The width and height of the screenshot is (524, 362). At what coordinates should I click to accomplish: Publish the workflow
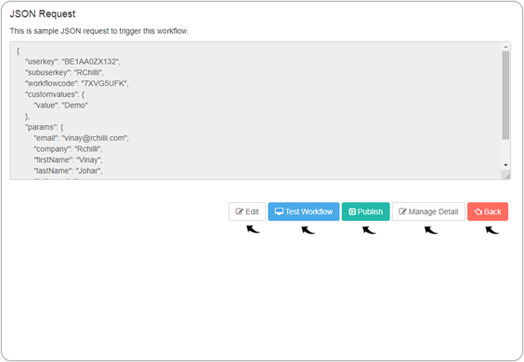click(x=366, y=212)
